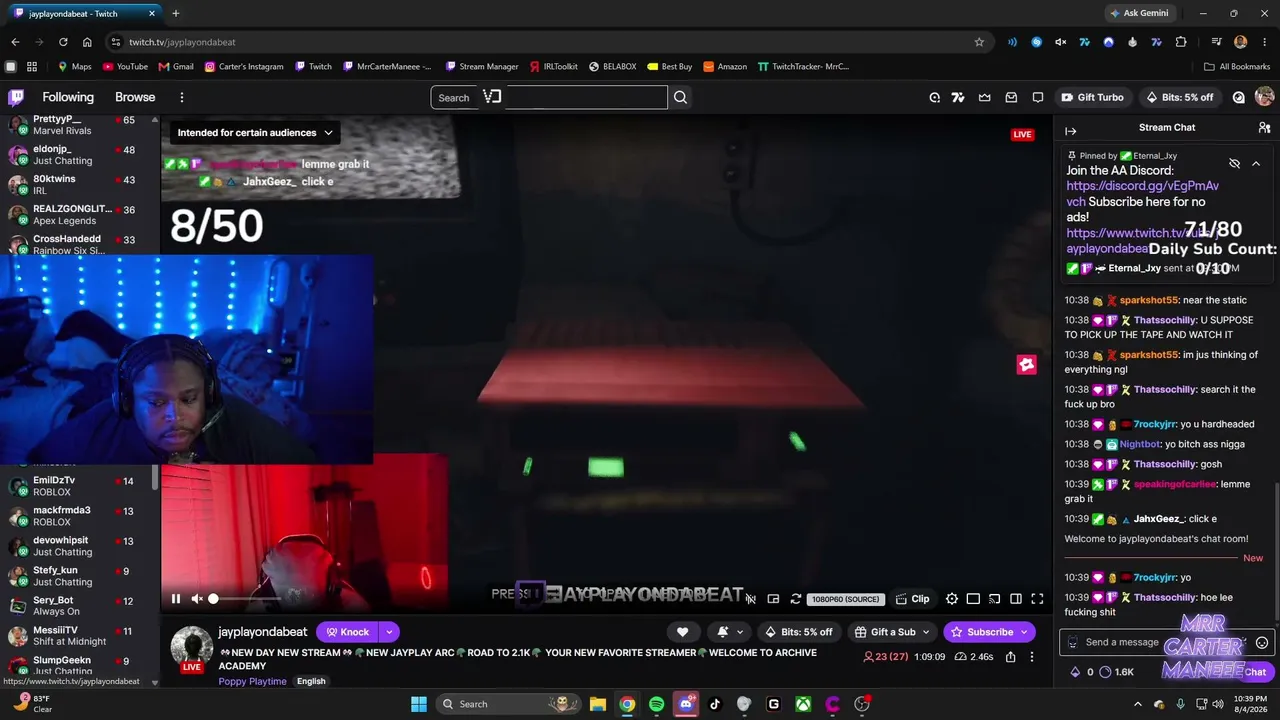Open the Chrome extensions puzzle icon
This screenshot has width=1280, height=720.
click(x=1181, y=42)
